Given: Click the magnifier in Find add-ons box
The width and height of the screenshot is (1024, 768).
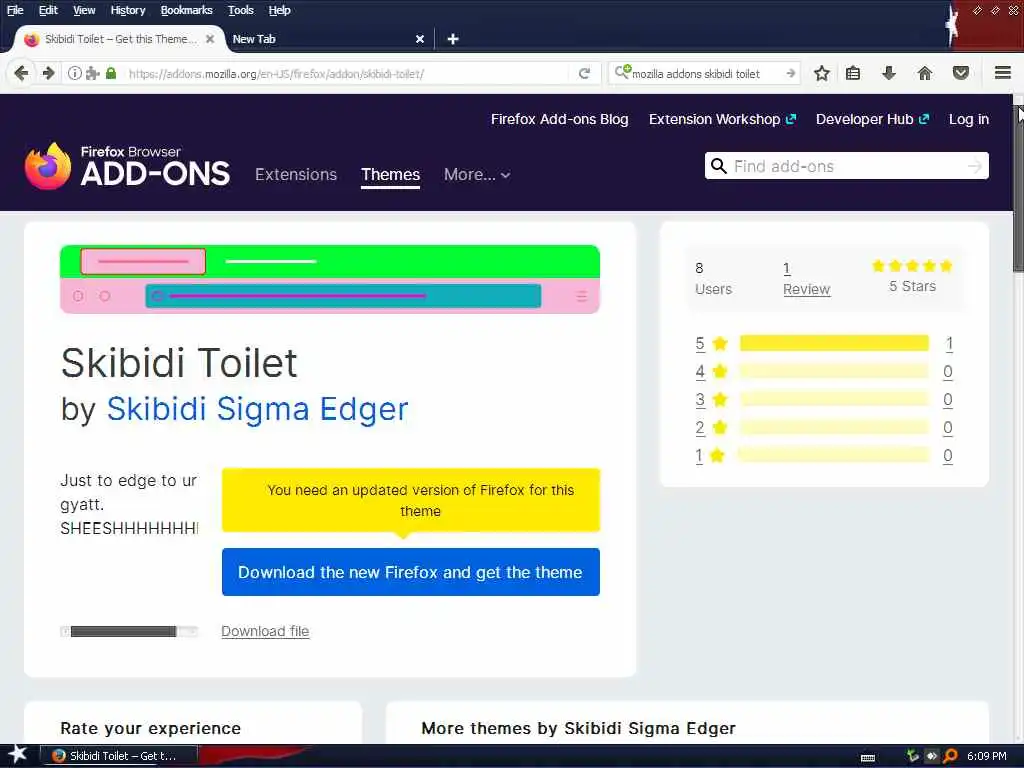Looking at the screenshot, I should (718, 166).
